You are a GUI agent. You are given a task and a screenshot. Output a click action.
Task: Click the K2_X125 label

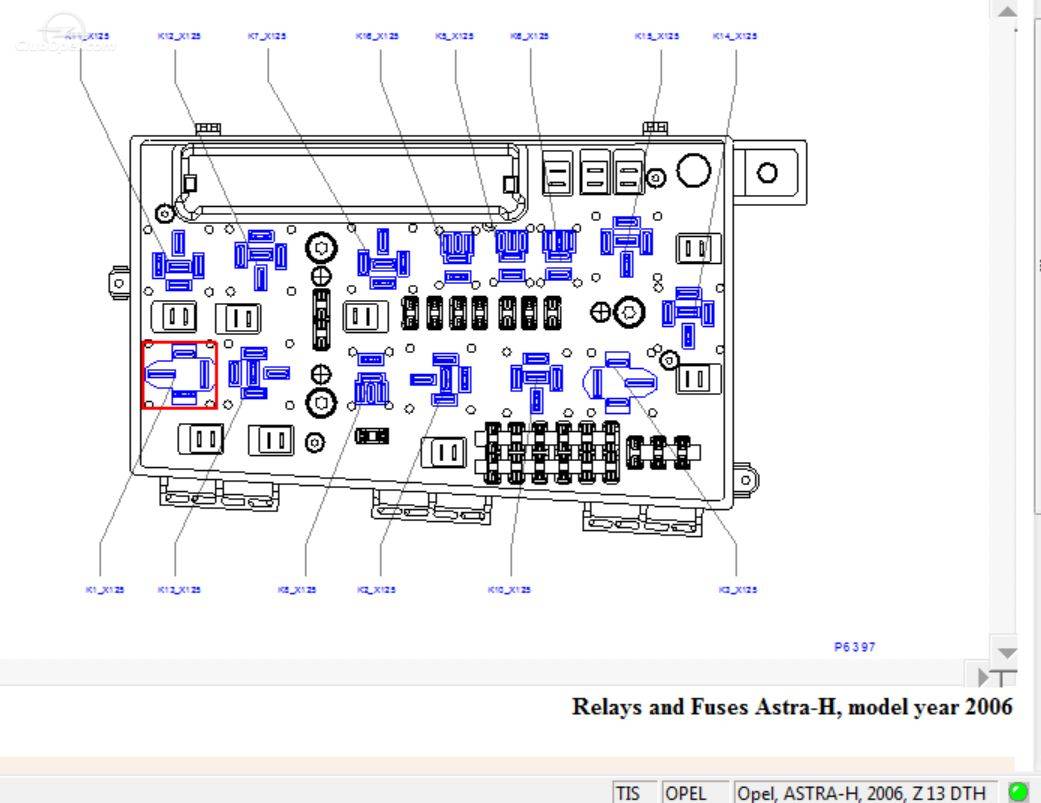[x=376, y=589]
